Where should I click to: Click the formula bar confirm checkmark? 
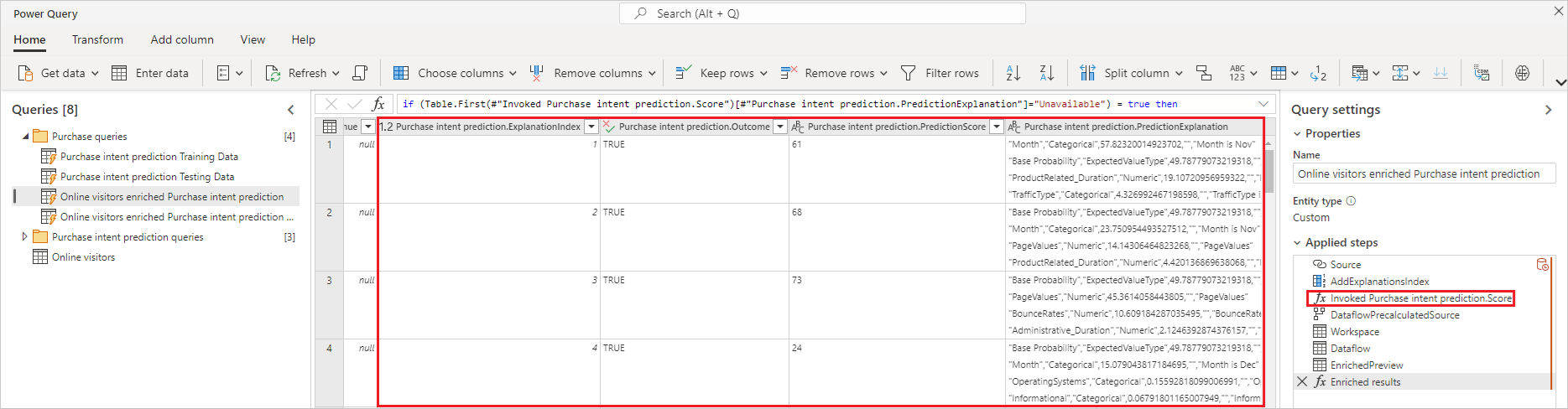(355, 104)
